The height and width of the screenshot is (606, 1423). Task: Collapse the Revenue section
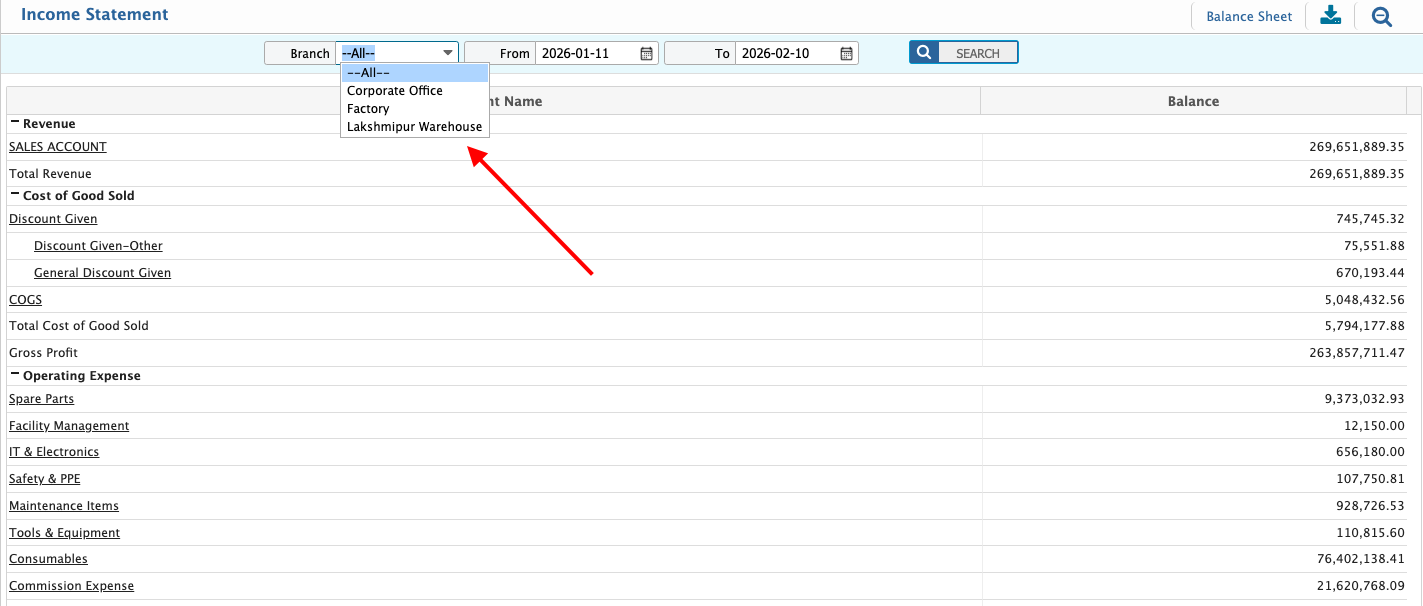(14, 123)
